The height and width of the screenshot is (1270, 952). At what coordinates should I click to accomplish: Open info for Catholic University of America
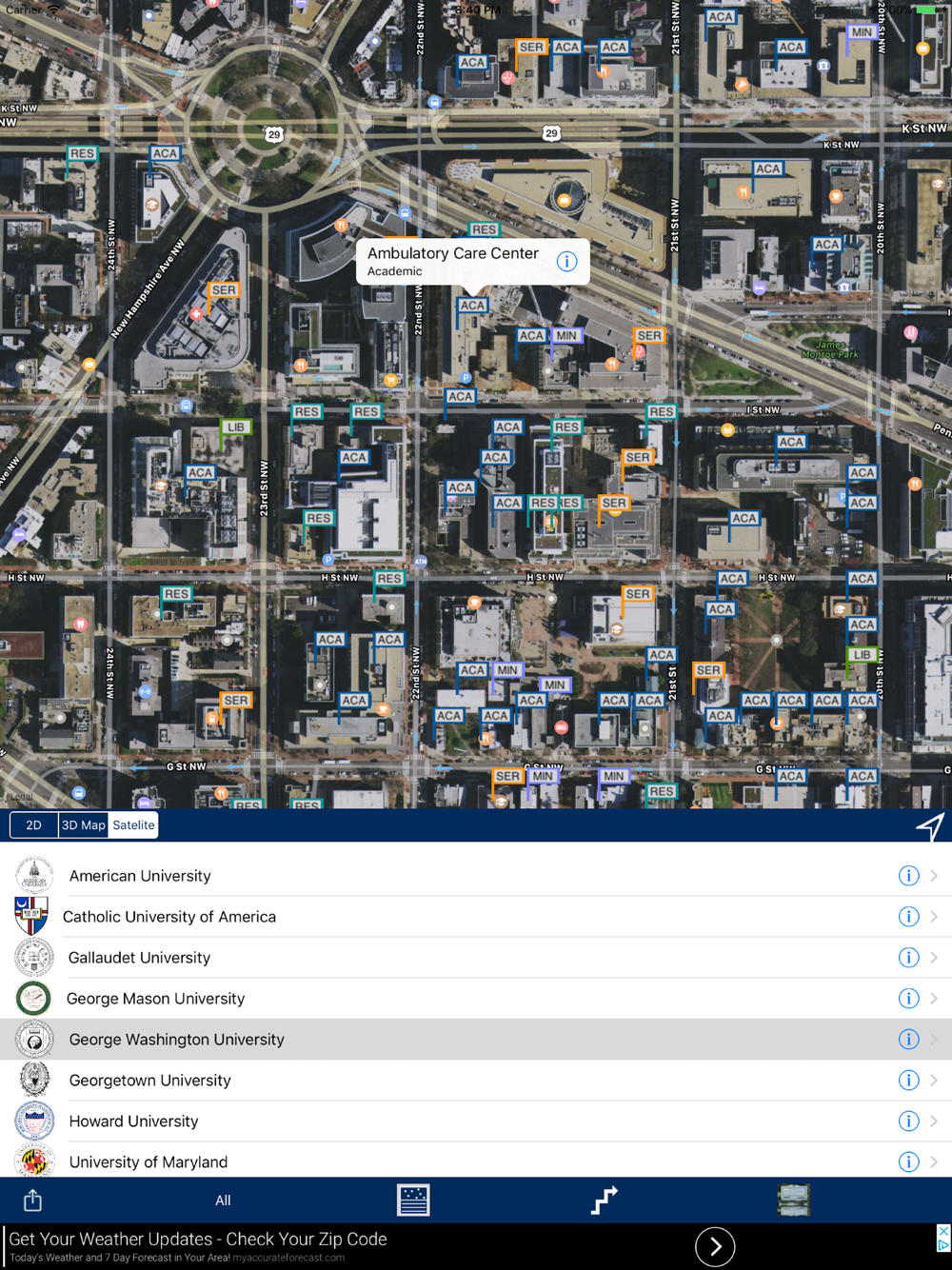tap(909, 917)
